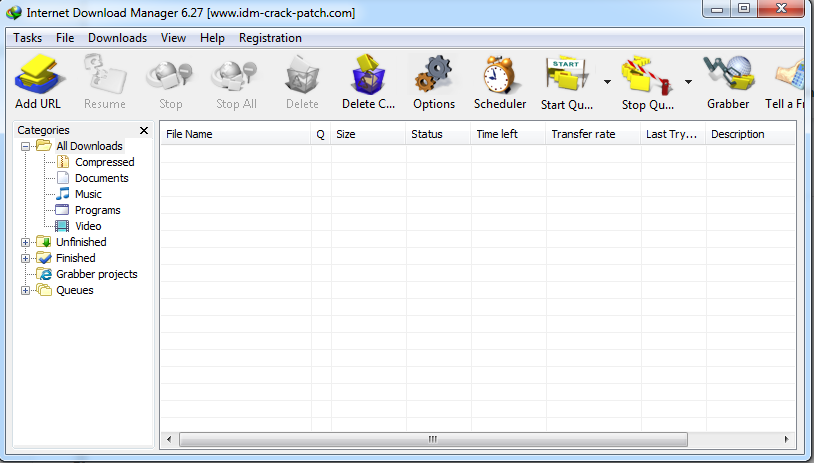Screen dimensions: 814x463
Task: Select the Programs category
Action: (x=98, y=211)
